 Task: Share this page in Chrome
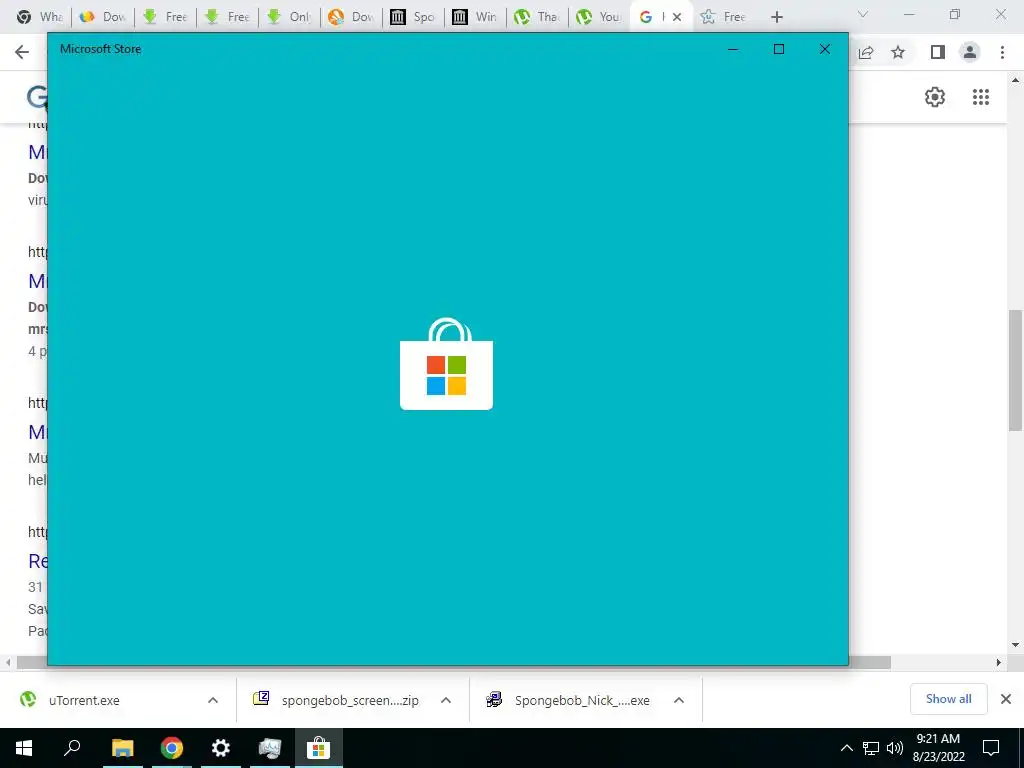coord(866,52)
